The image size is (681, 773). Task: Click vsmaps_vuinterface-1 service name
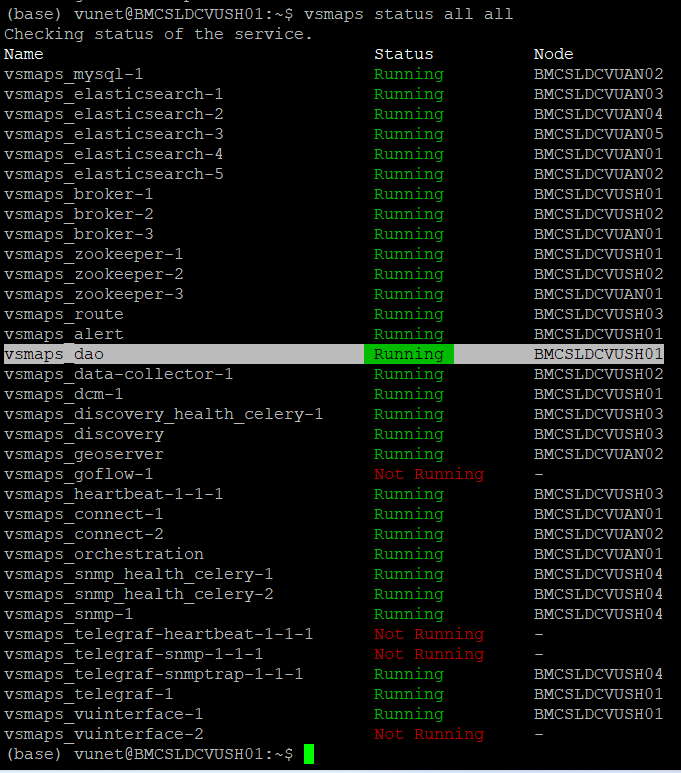pyautogui.click(x=104, y=714)
